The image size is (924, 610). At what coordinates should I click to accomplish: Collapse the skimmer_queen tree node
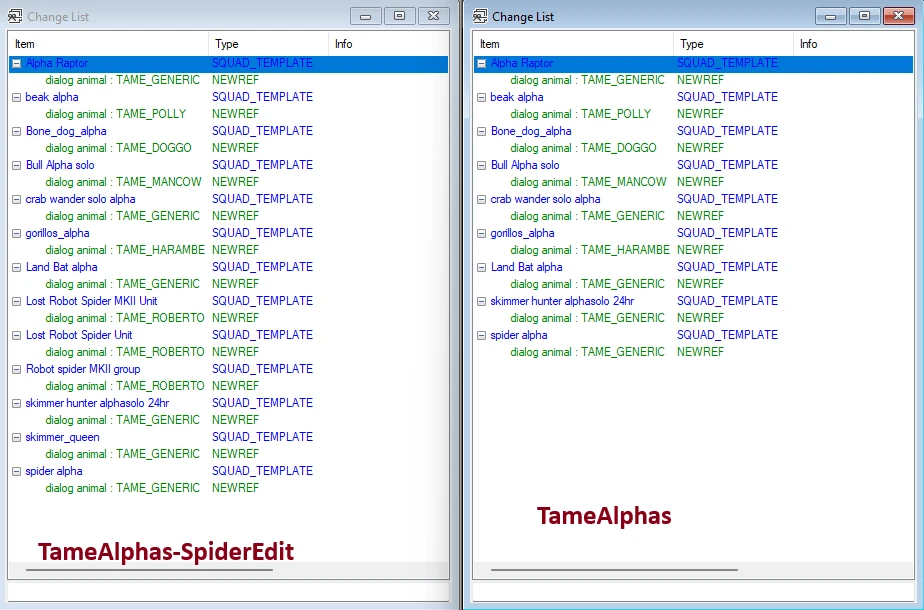[x=16, y=437]
